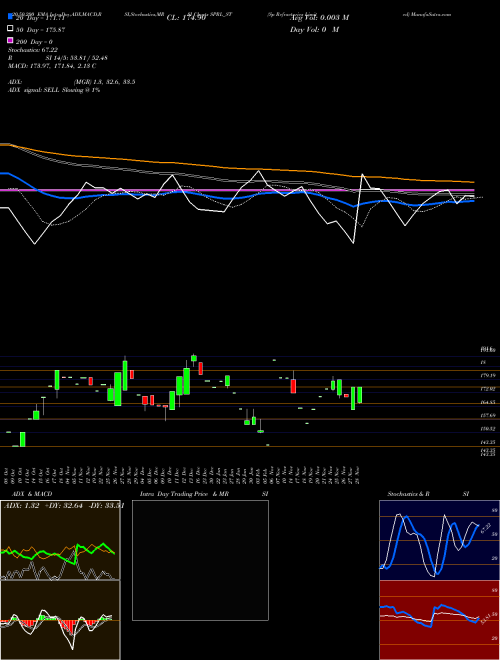Click the ADX (MGR) values line

[x=71, y=82]
